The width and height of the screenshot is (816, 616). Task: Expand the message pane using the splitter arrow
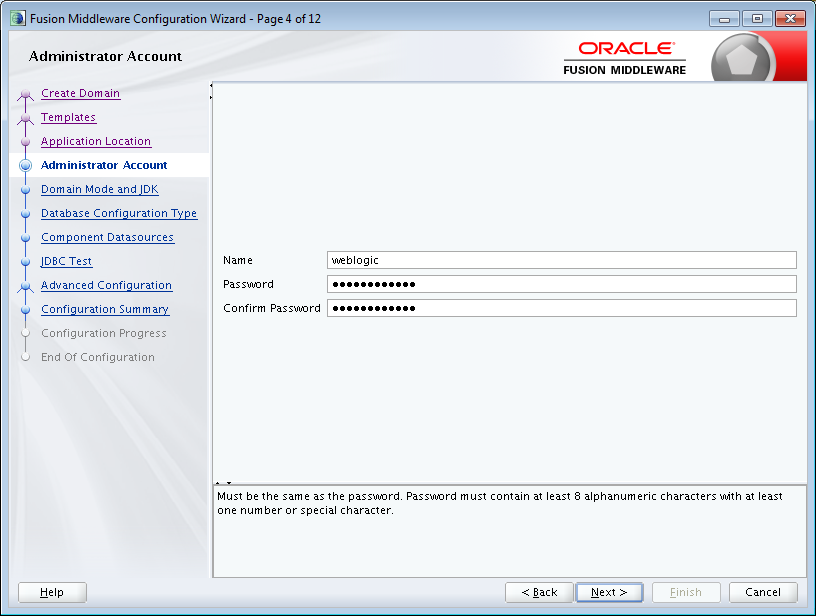(217, 483)
